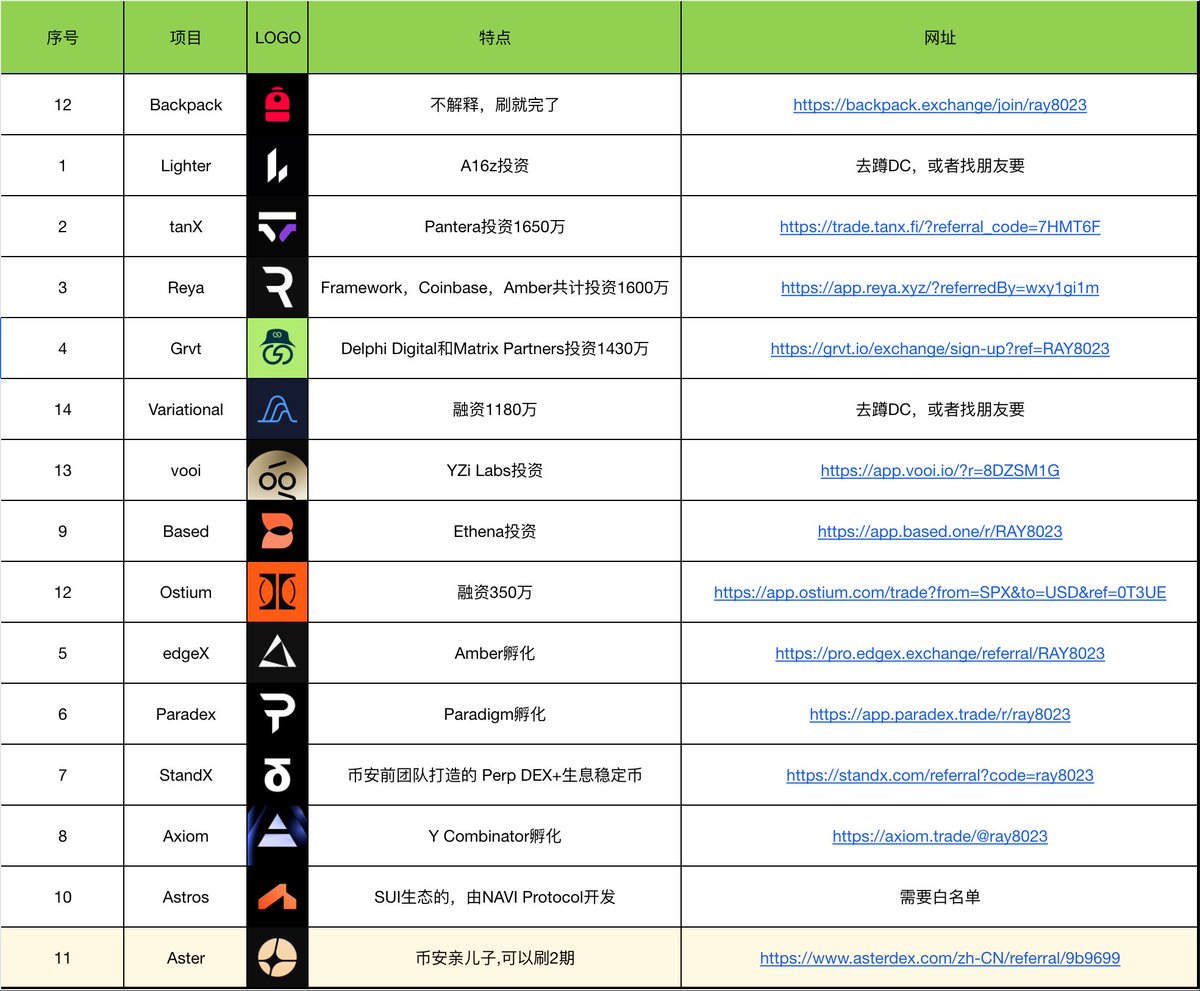Select the Backpack project name cell
This screenshot has height=991, width=1200.
pyautogui.click(x=185, y=105)
